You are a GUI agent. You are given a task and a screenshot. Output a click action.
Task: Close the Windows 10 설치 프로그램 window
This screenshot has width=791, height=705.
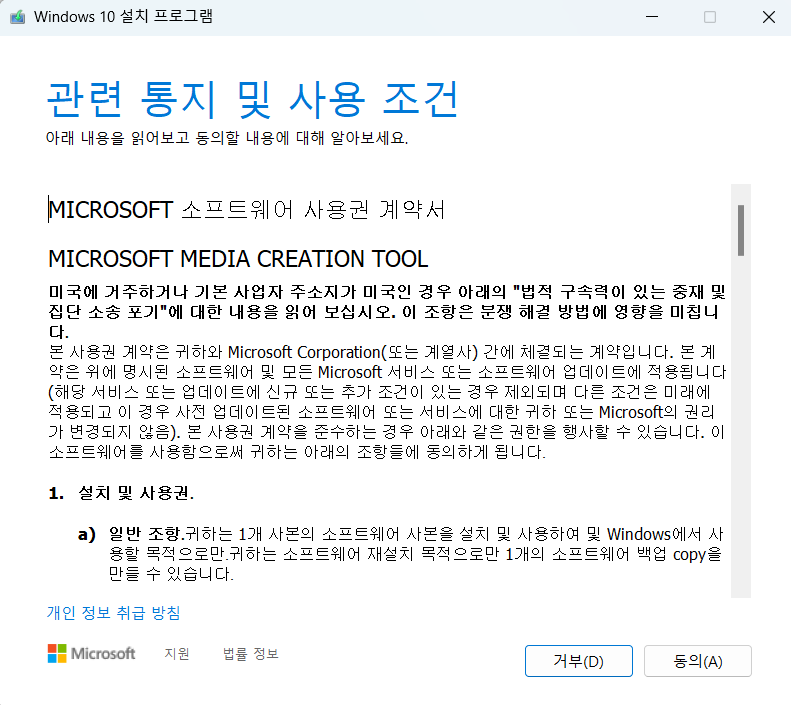click(768, 17)
